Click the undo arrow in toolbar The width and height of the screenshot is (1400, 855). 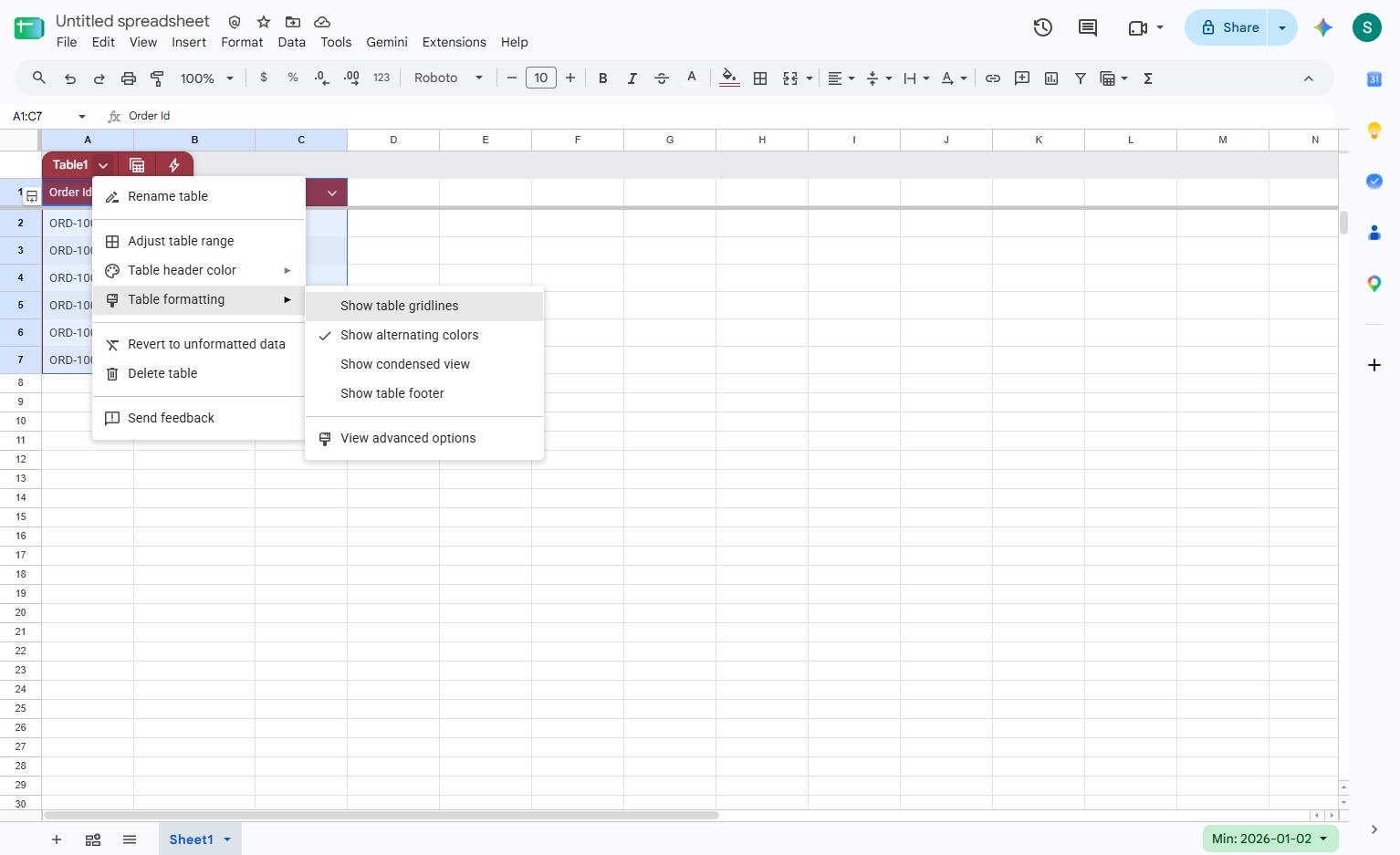(70, 78)
